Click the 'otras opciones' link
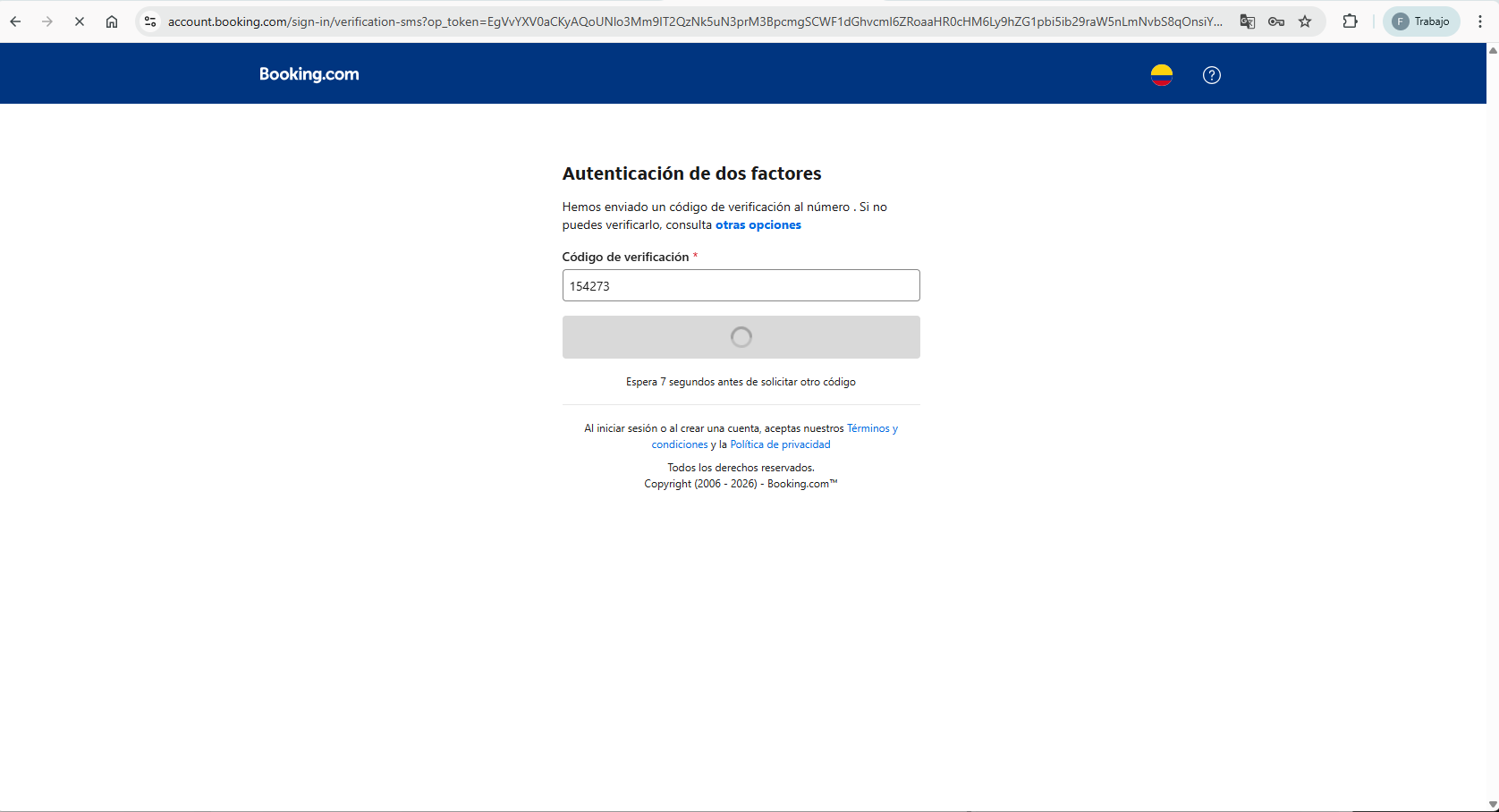Image resolution: width=1499 pixels, height=812 pixels. click(x=758, y=225)
